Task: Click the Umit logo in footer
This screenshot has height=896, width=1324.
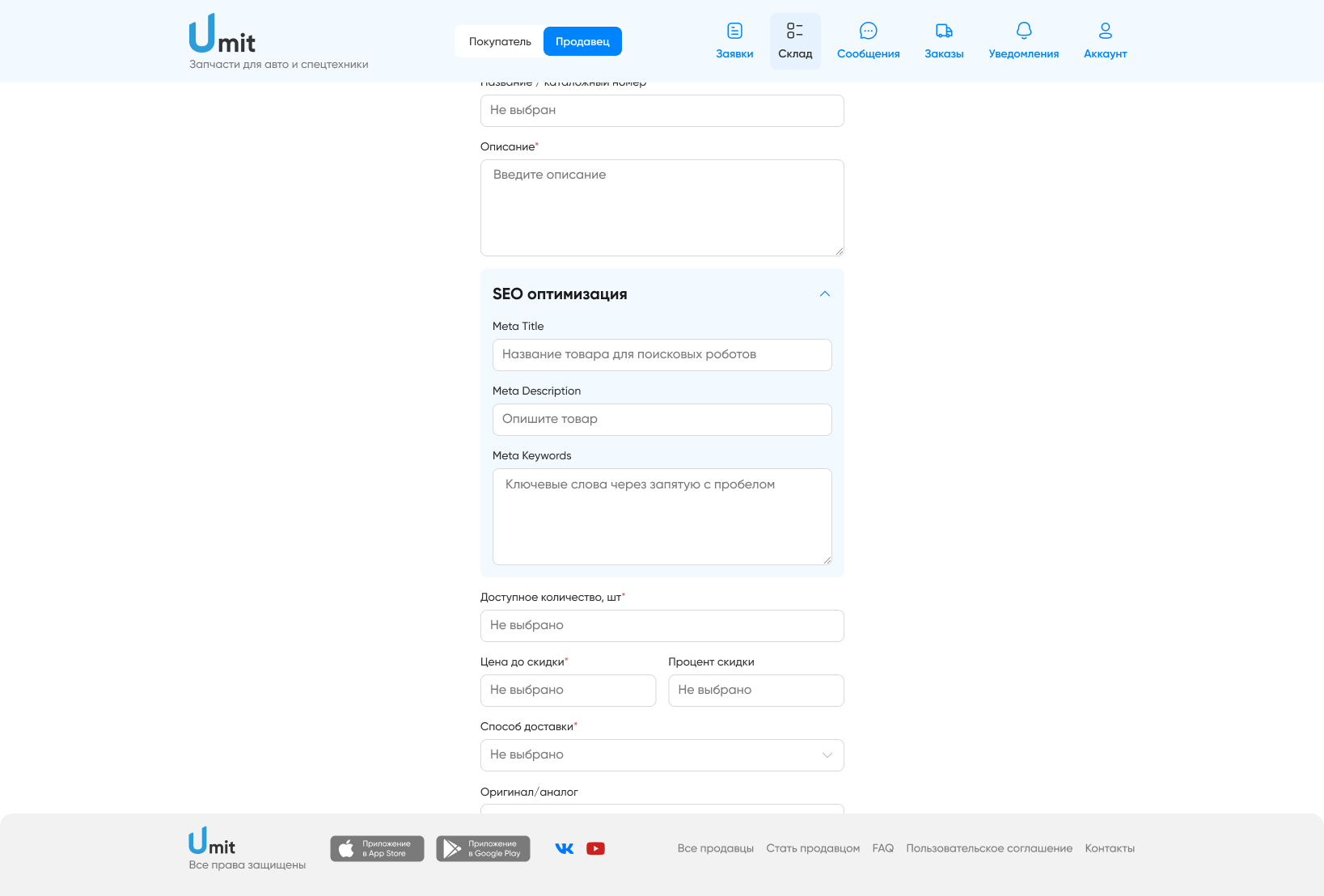Action: (212, 841)
